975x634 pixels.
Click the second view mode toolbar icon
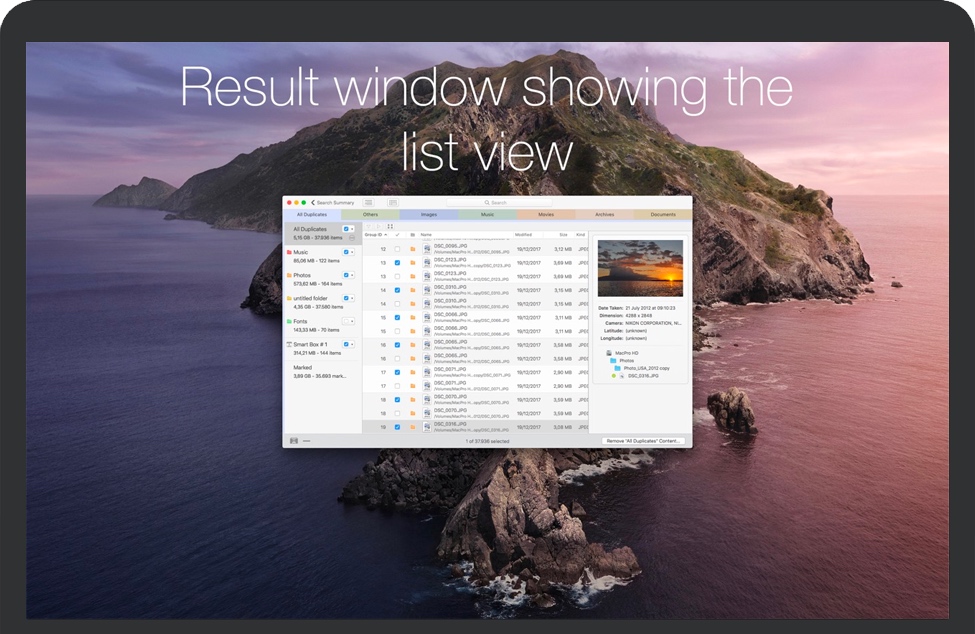coord(393,203)
